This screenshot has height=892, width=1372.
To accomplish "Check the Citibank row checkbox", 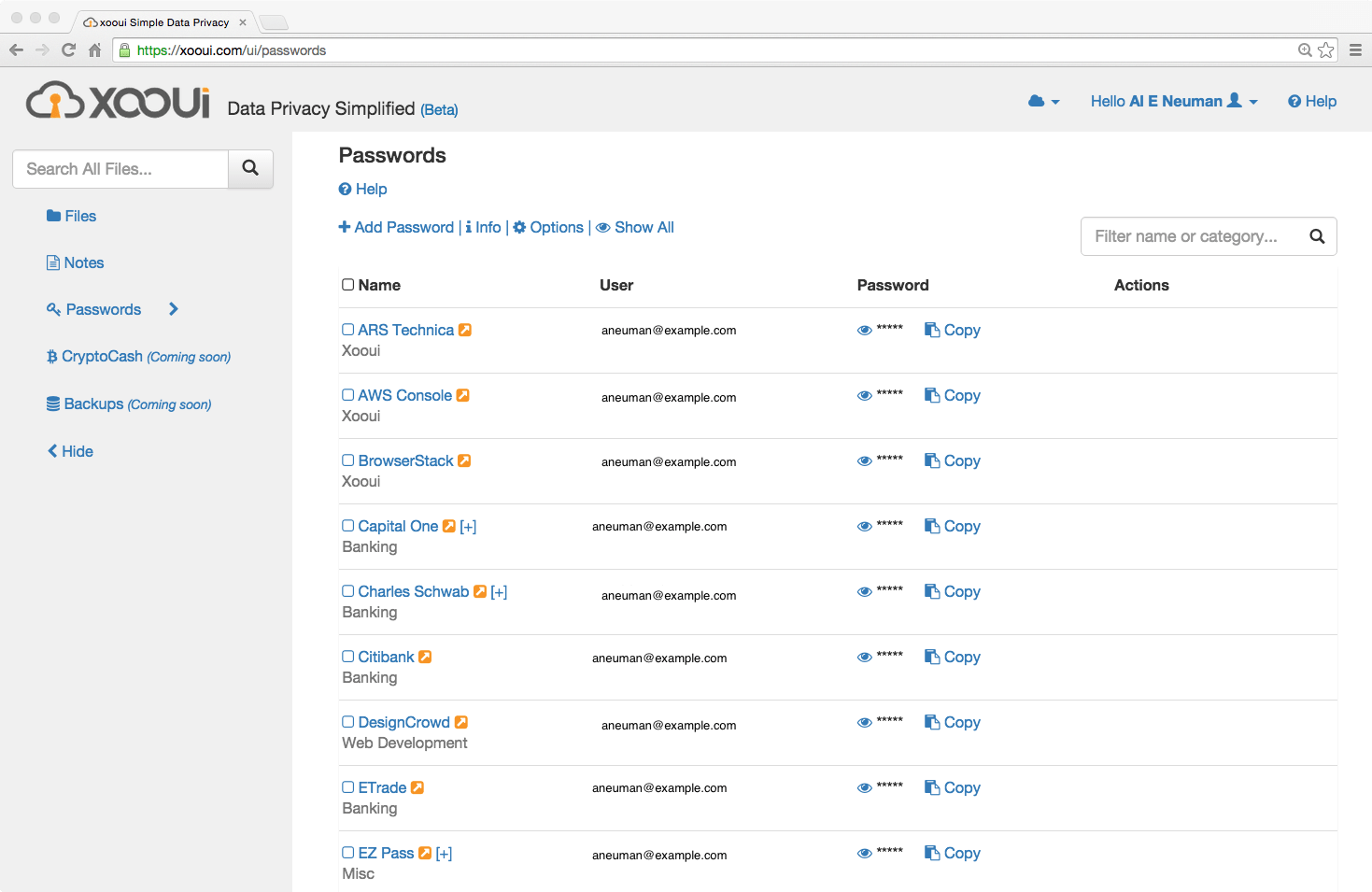I will point(347,657).
